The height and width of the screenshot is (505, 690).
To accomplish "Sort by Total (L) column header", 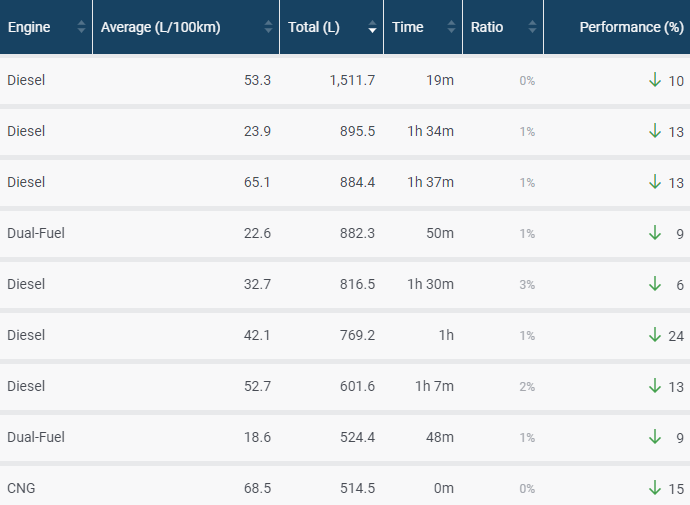I will [331, 27].
